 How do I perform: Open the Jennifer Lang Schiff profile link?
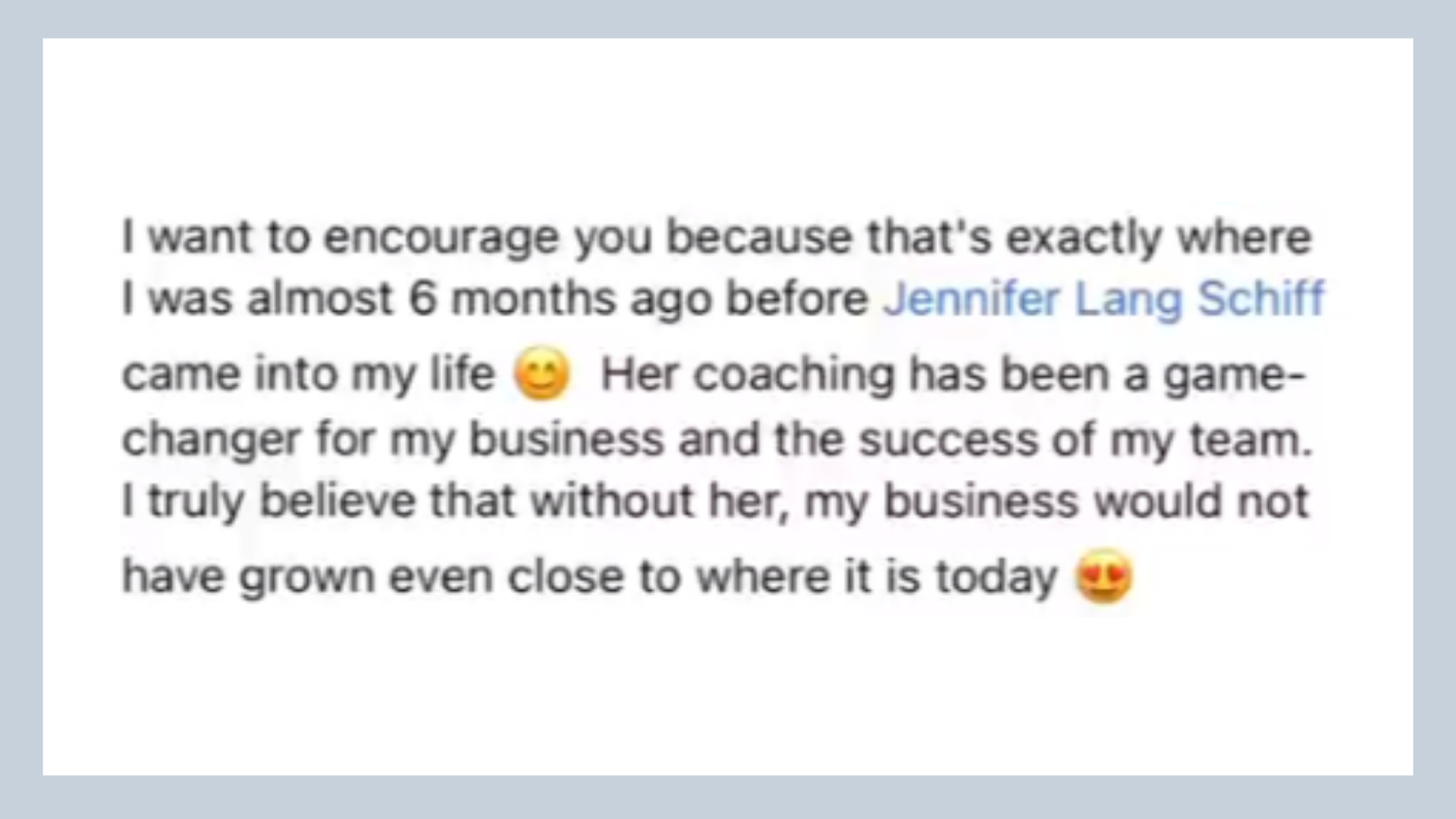(1104, 299)
